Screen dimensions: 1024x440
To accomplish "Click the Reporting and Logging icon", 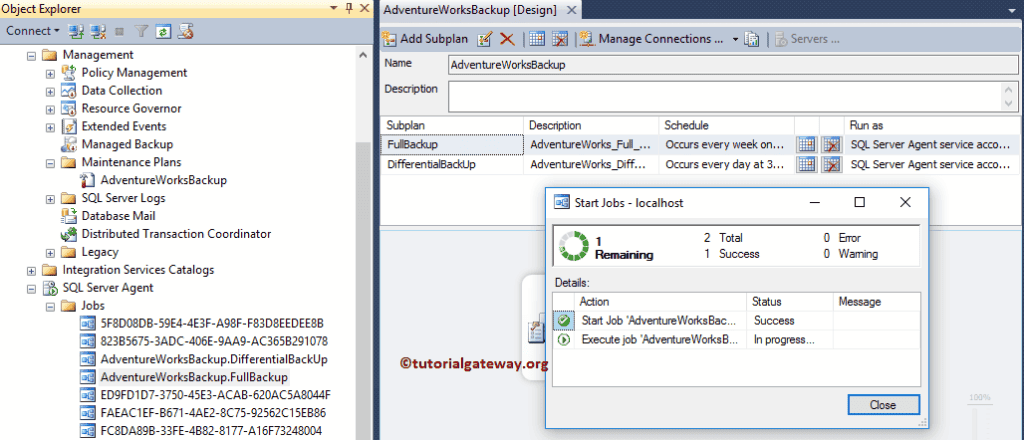I will [x=751, y=39].
